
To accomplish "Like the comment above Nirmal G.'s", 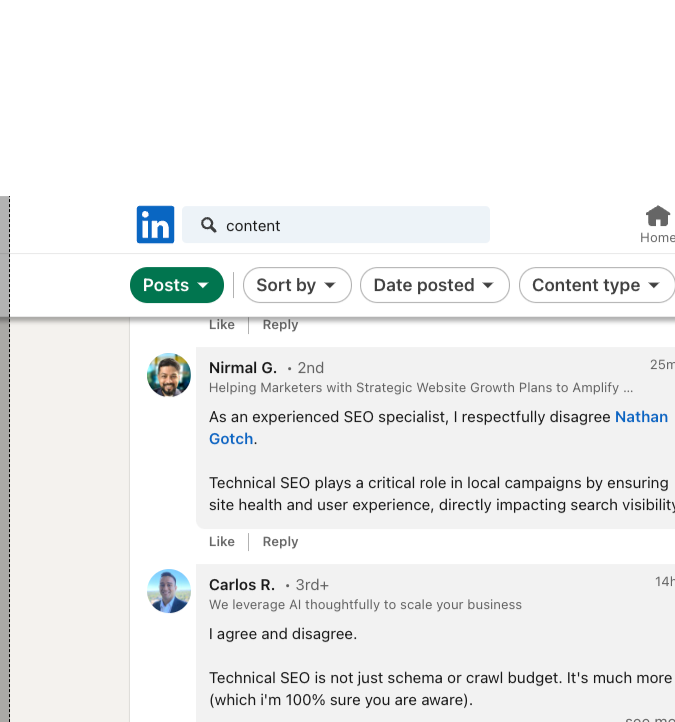I will (x=221, y=325).
